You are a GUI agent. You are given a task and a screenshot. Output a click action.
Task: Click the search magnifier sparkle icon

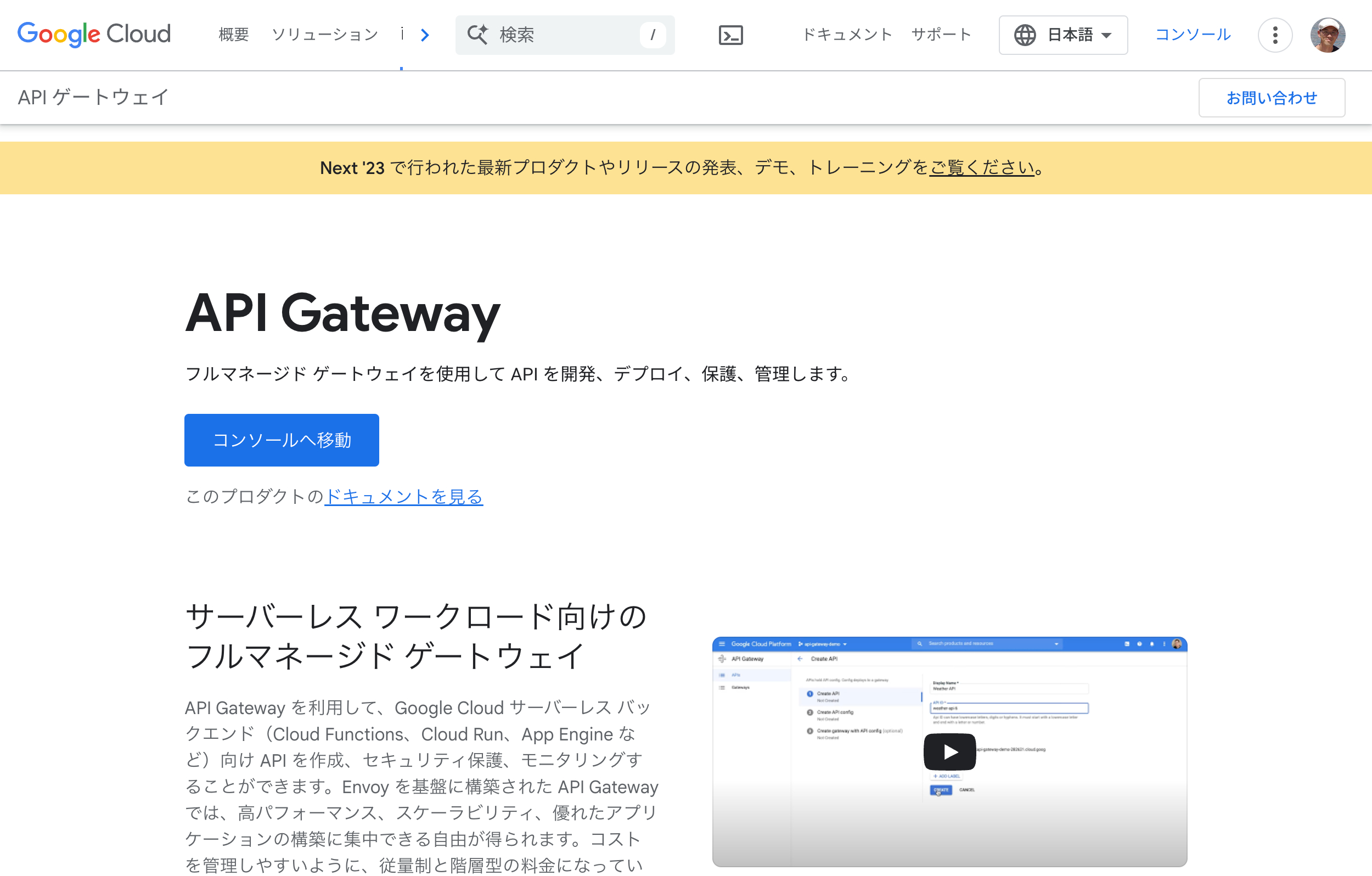(477, 35)
